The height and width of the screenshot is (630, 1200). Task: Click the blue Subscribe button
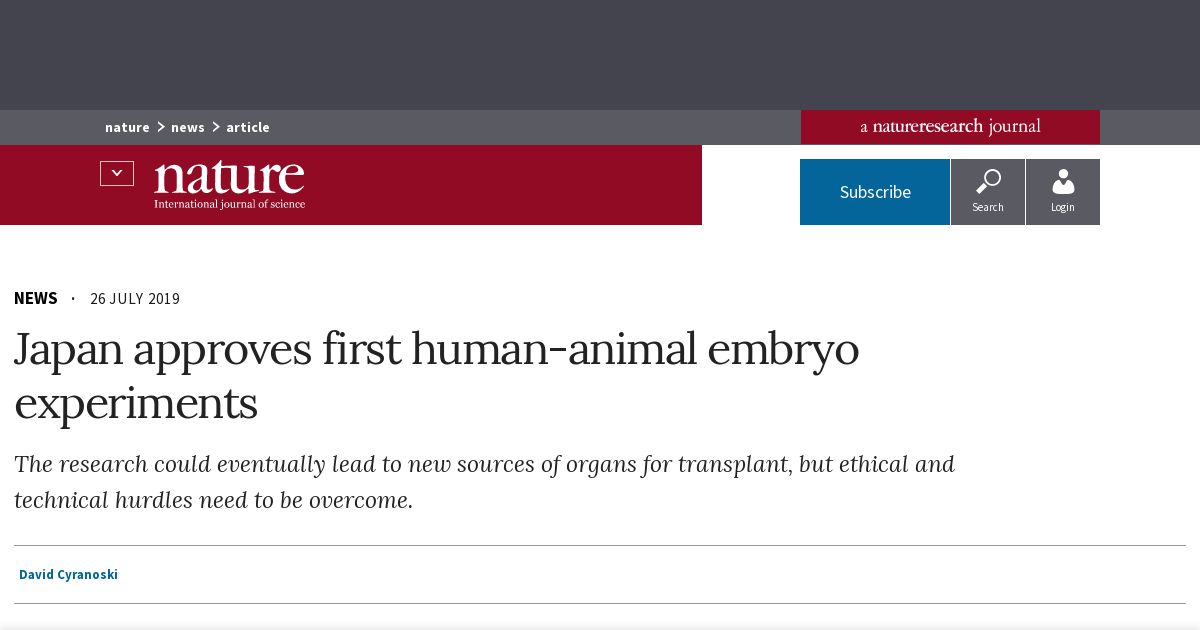tap(875, 192)
